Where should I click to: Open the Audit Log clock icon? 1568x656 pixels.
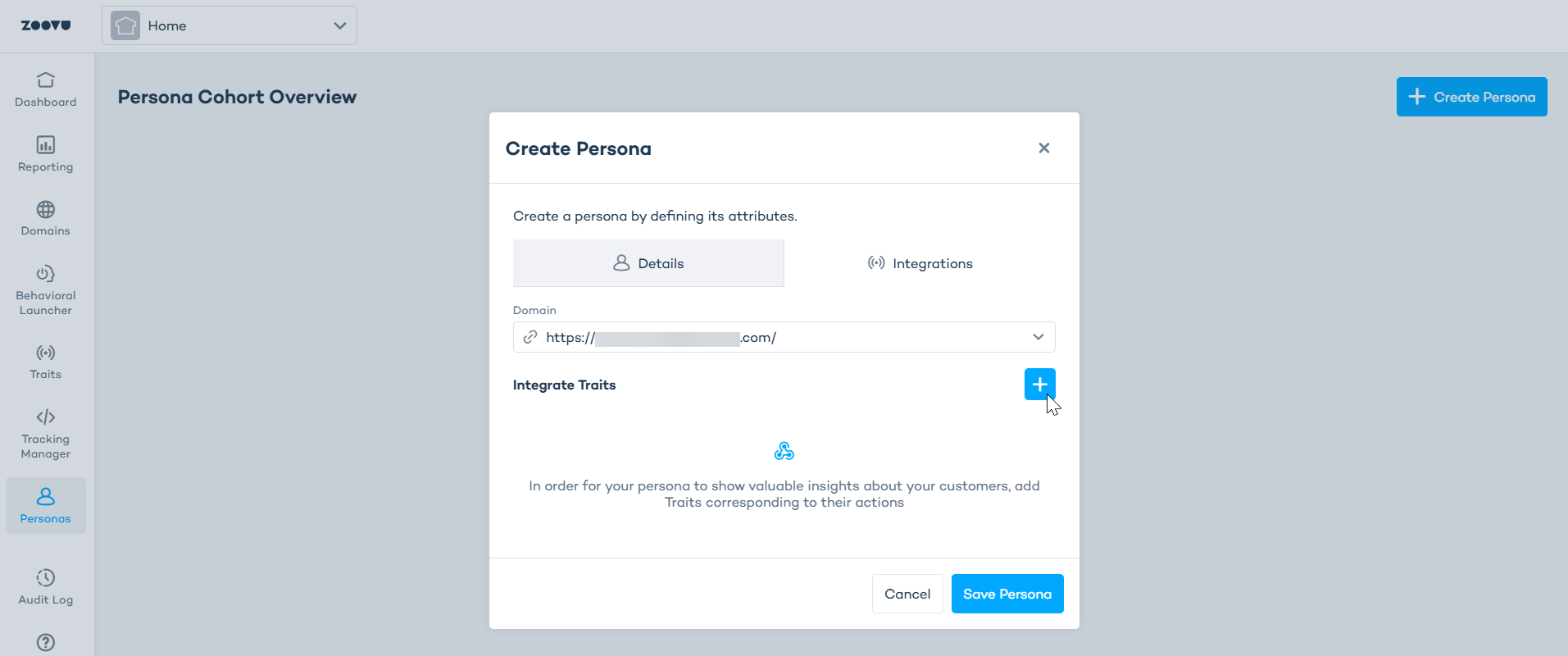click(x=46, y=578)
